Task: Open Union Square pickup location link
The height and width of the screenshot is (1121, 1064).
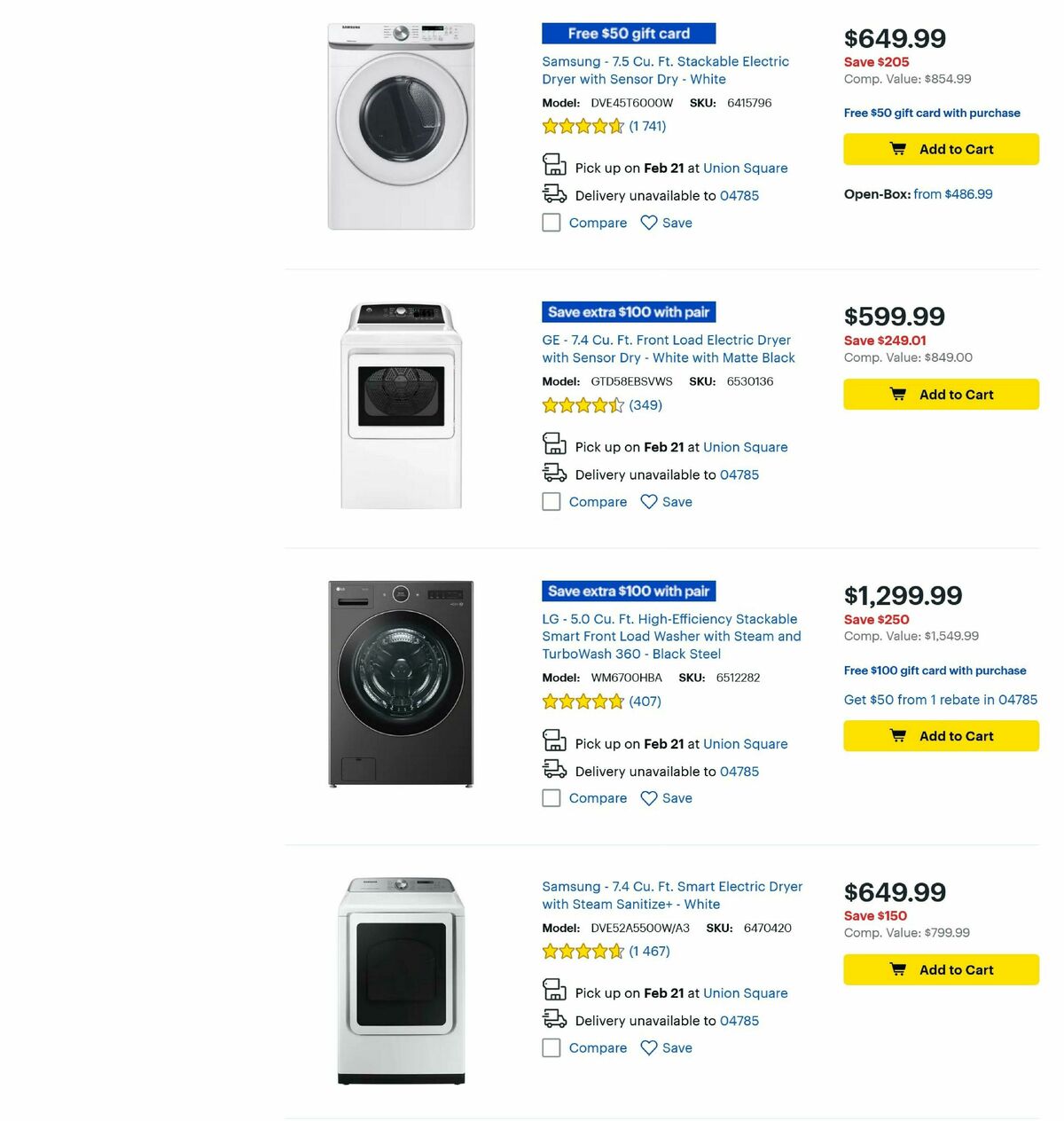Action: click(x=745, y=168)
